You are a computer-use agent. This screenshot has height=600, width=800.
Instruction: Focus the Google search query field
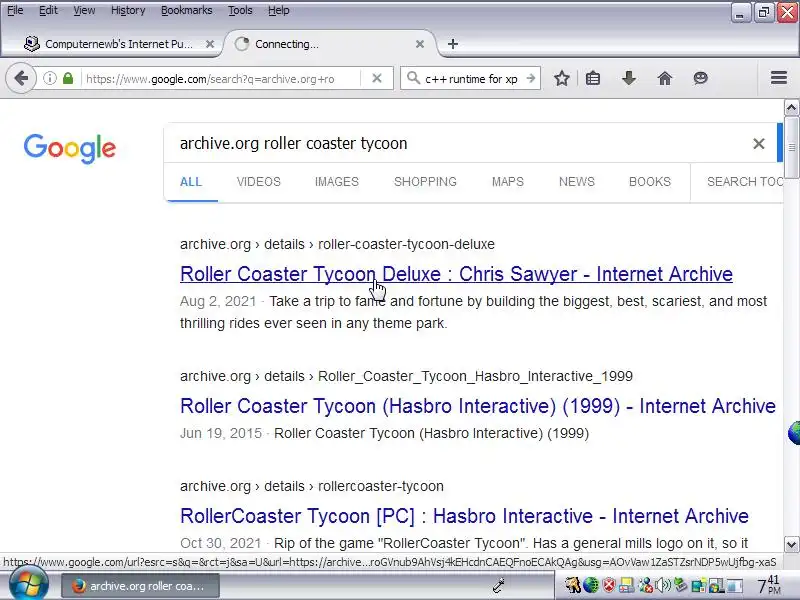pos(459,144)
